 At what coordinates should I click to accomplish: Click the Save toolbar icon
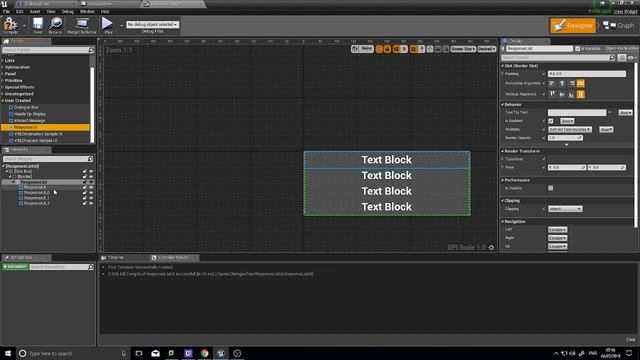point(38,25)
